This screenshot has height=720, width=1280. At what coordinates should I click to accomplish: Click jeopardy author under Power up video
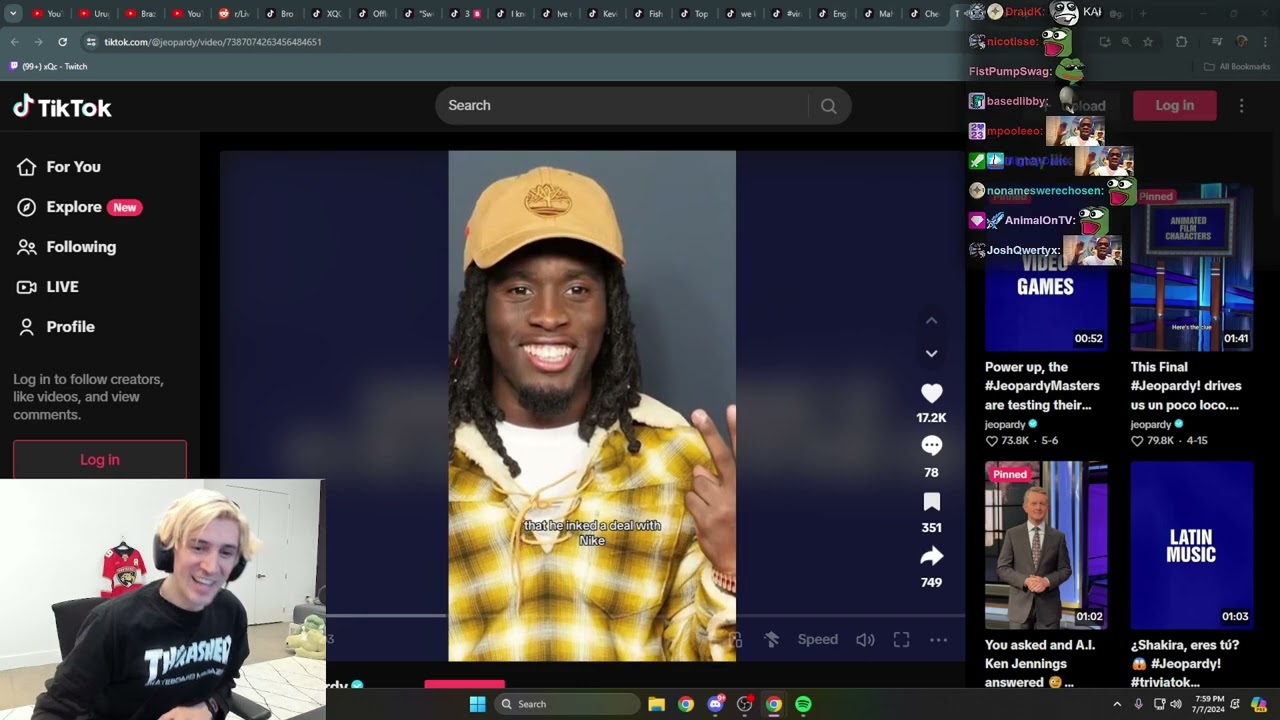tap(1011, 424)
